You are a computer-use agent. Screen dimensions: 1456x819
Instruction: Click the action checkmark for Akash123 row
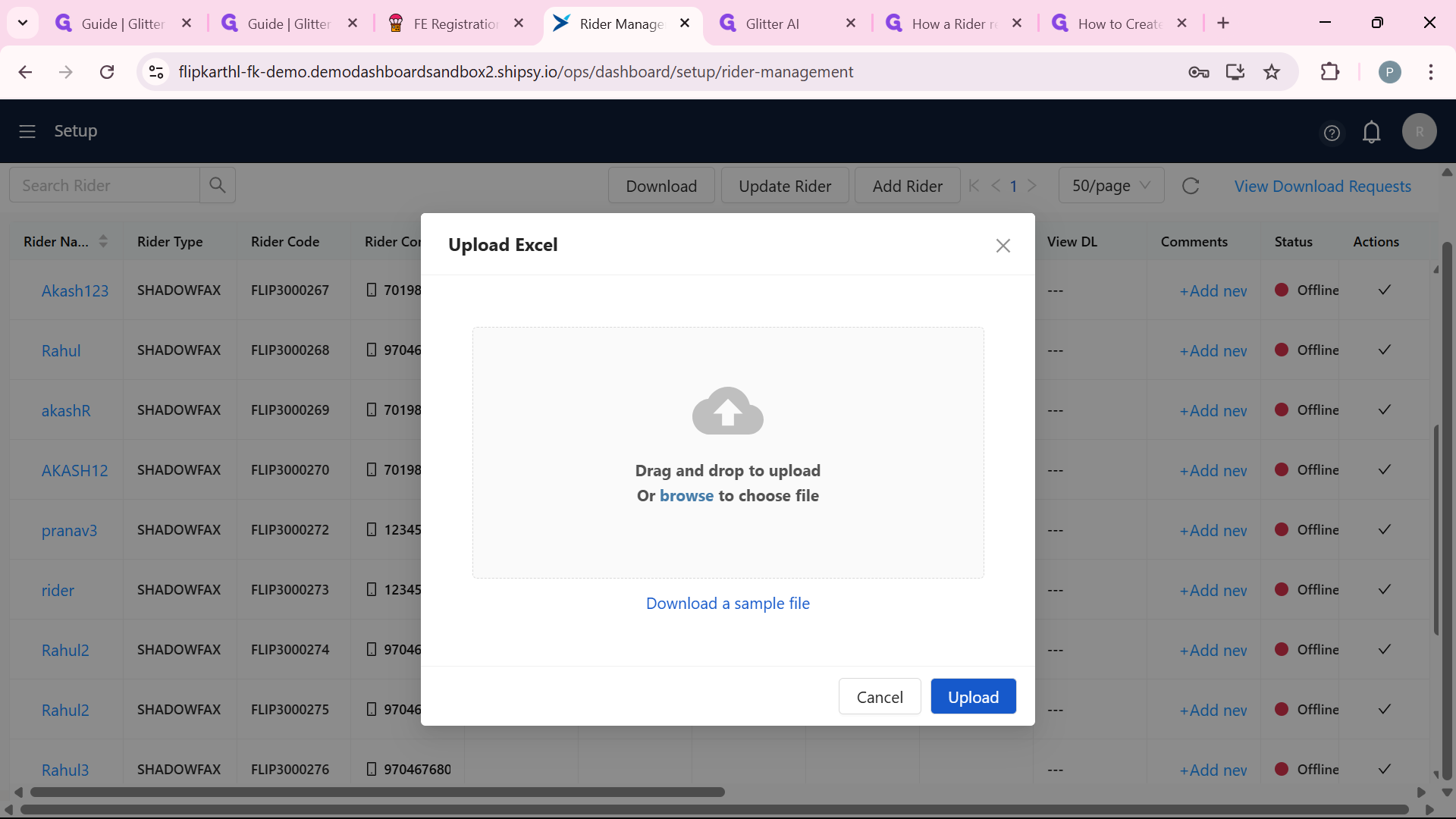1384,290
